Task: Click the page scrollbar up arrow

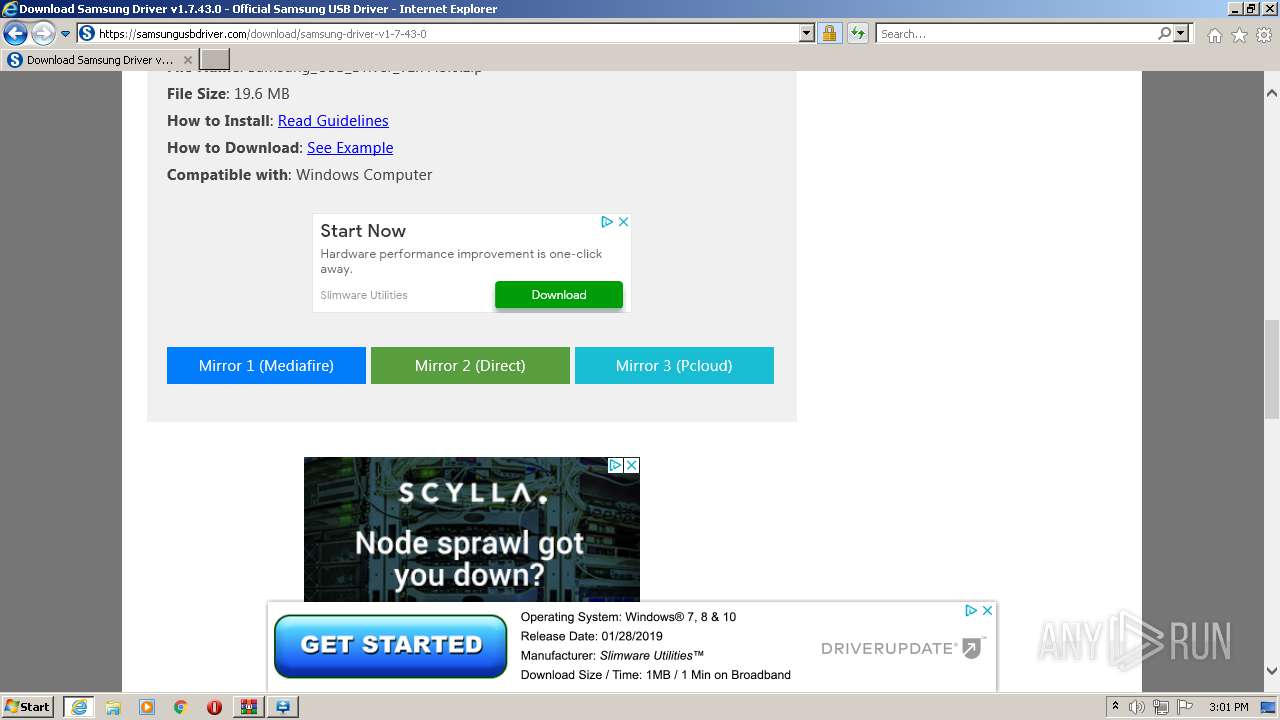Action: click(1271, 93)
